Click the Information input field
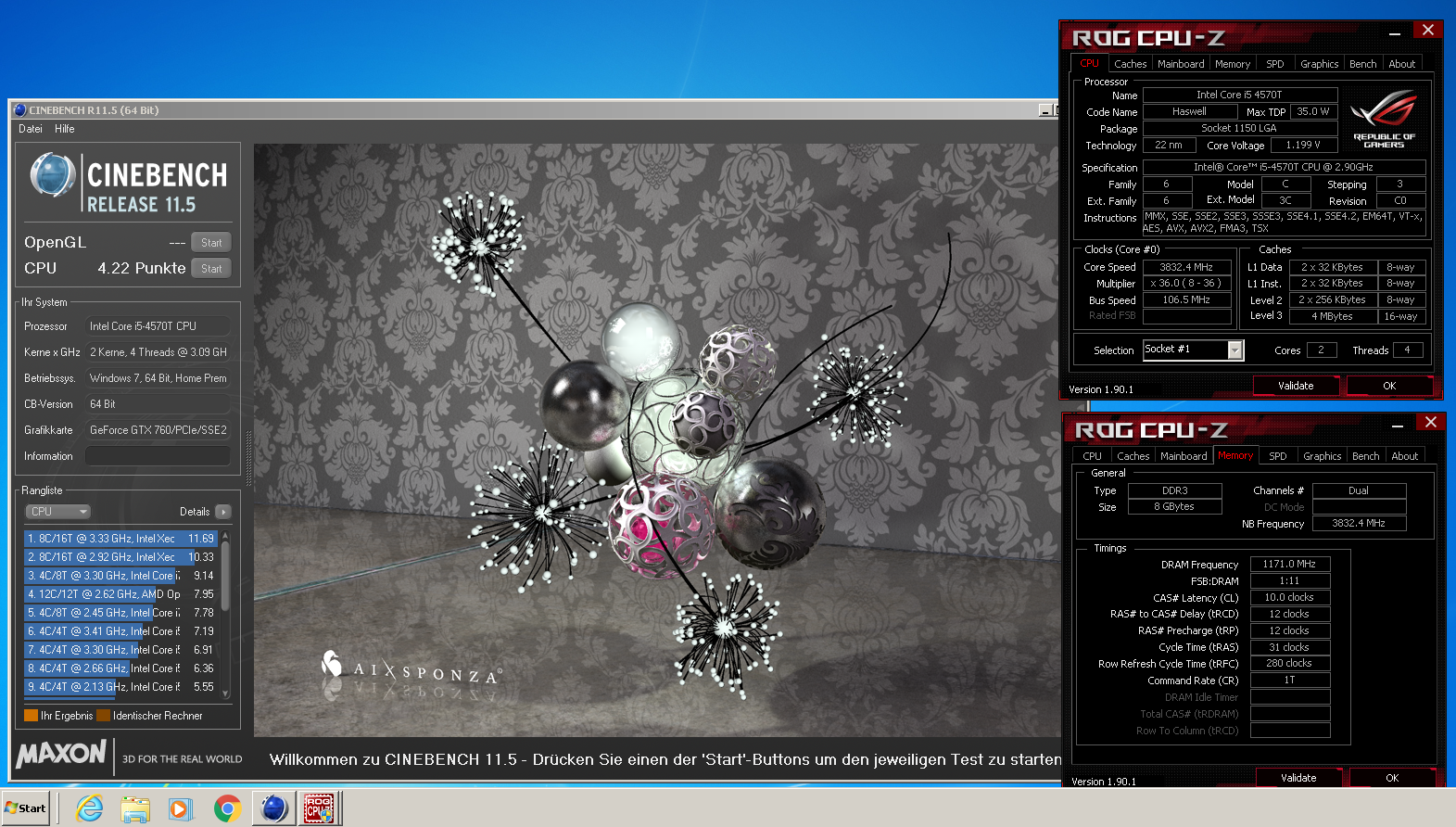Image resolution: width=1456 pixels, height=827 pixels. (x=158, y=456)
